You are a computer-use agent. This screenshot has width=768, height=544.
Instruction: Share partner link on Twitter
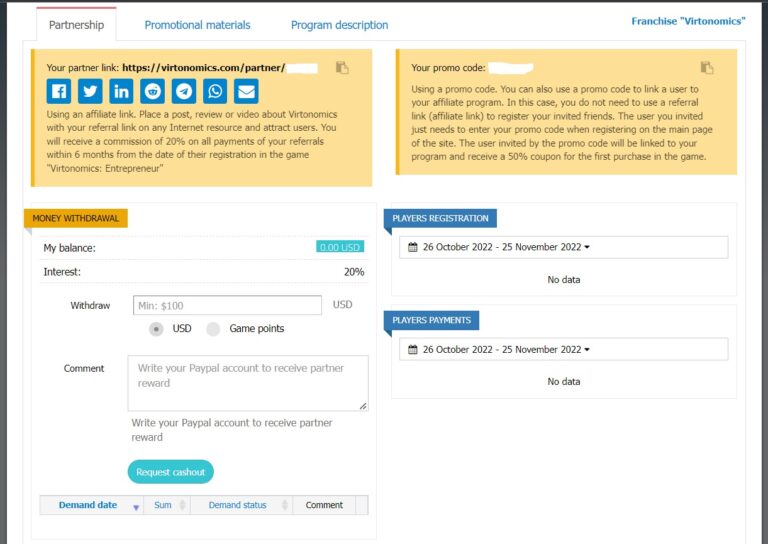coord(89,92)
